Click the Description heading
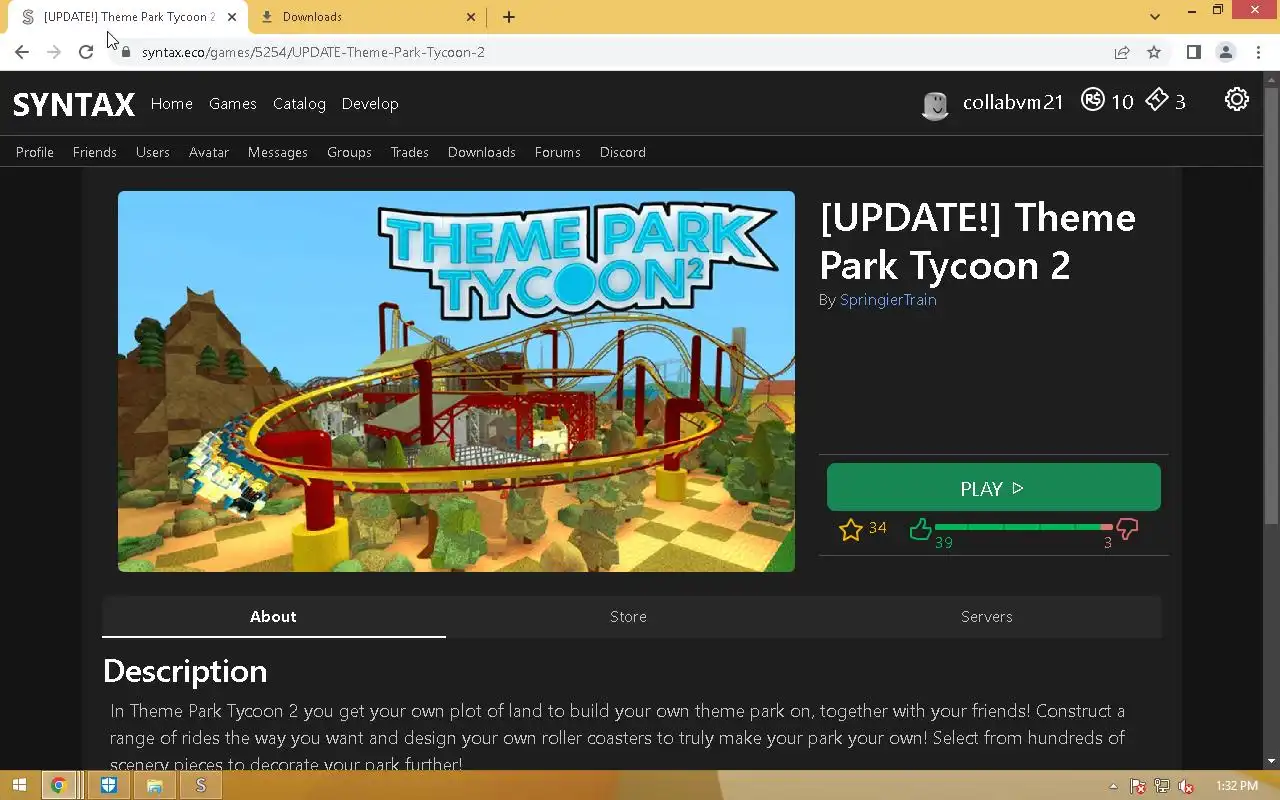 pos(185,671)
